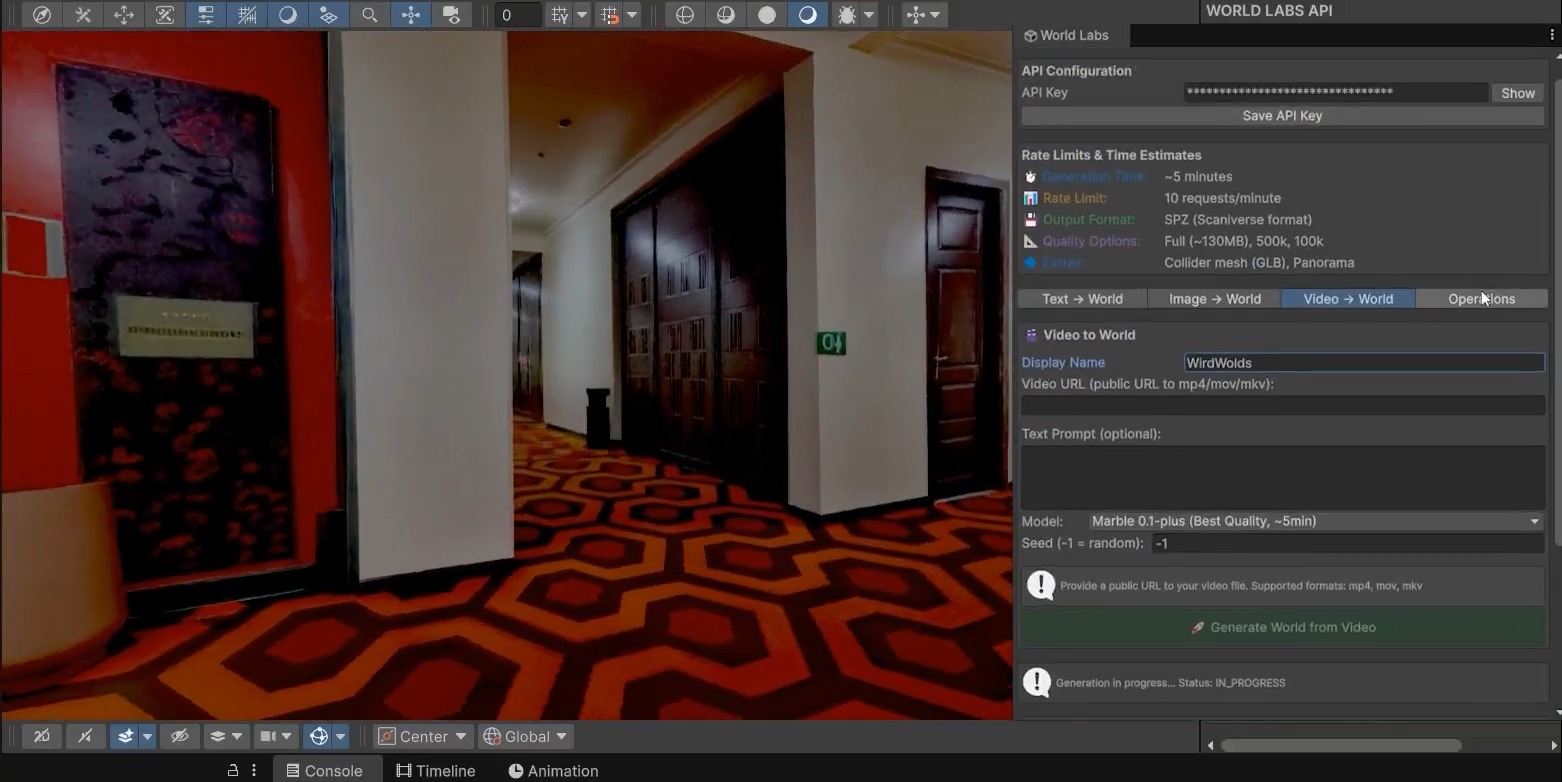Open the World Labs panel kebab menu
The height and width of the screenshot is (782, 1562).
point(1552,35)
